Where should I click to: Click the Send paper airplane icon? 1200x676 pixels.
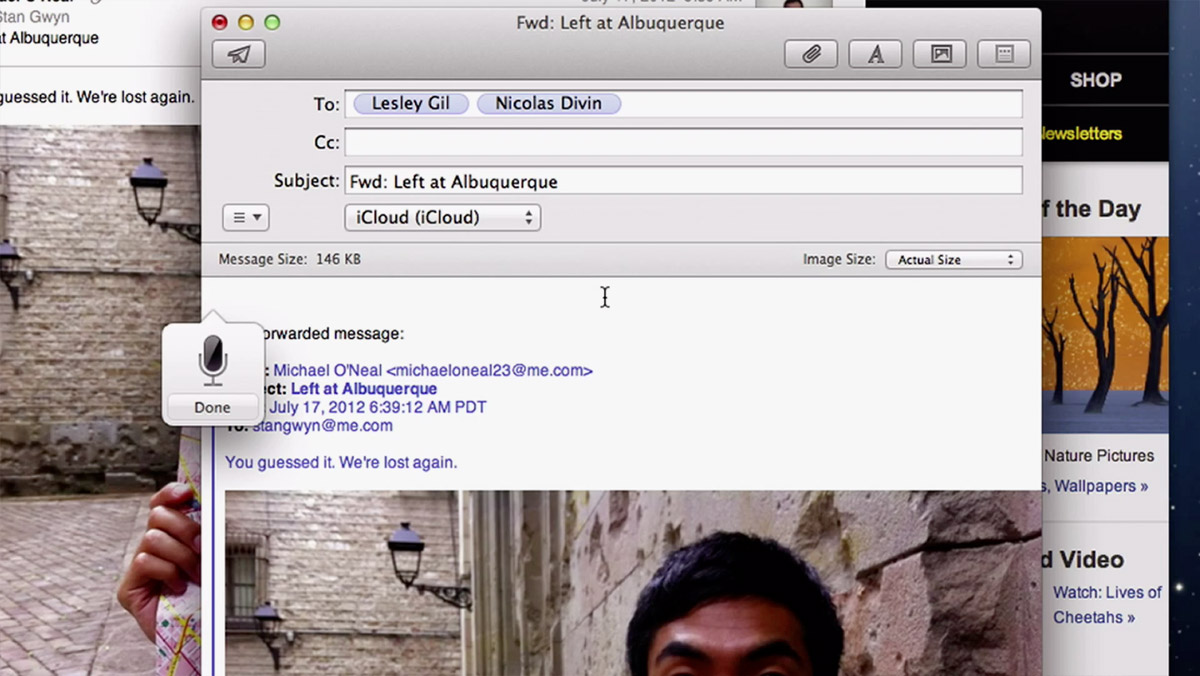point(239,54)
